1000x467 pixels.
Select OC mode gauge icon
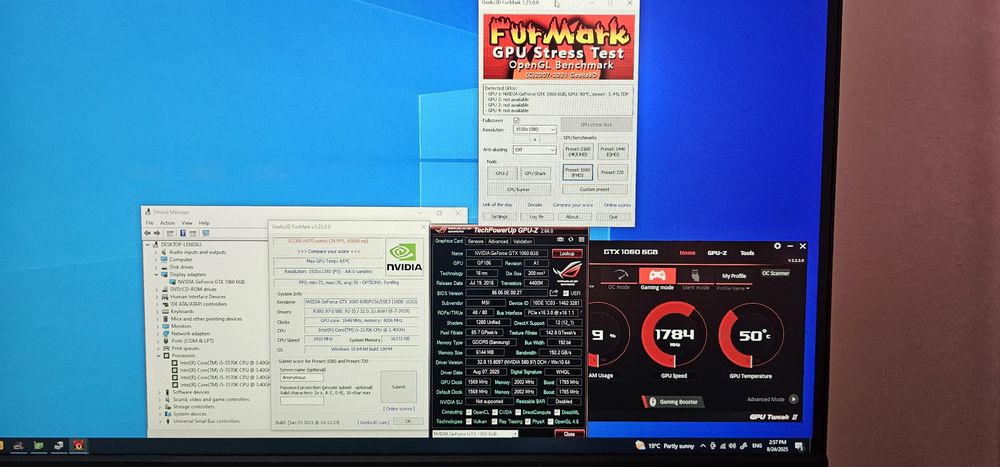pyautogui.click(x=619, y=276)
